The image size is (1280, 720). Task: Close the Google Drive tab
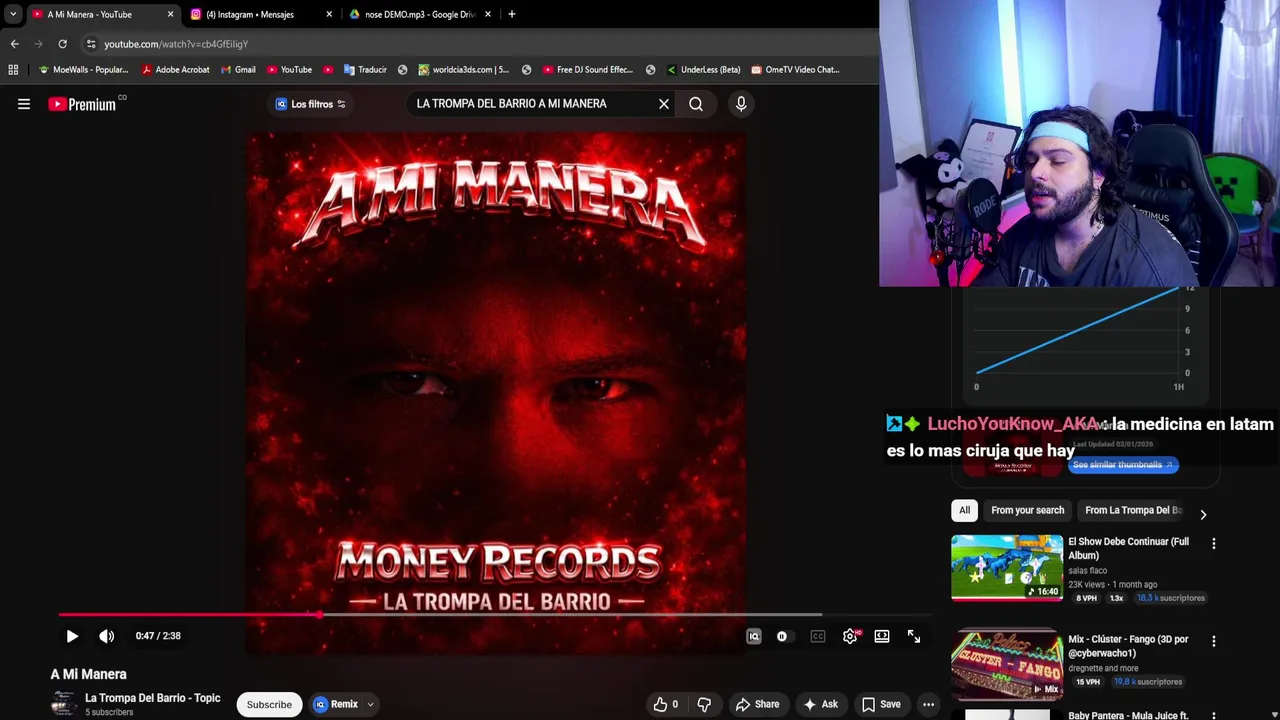coord(488,14)
